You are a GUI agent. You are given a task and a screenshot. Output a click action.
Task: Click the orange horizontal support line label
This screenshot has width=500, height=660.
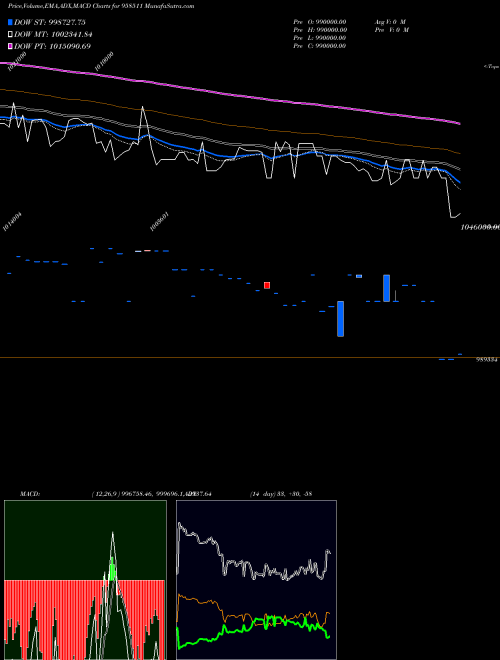tap(487, 360)
